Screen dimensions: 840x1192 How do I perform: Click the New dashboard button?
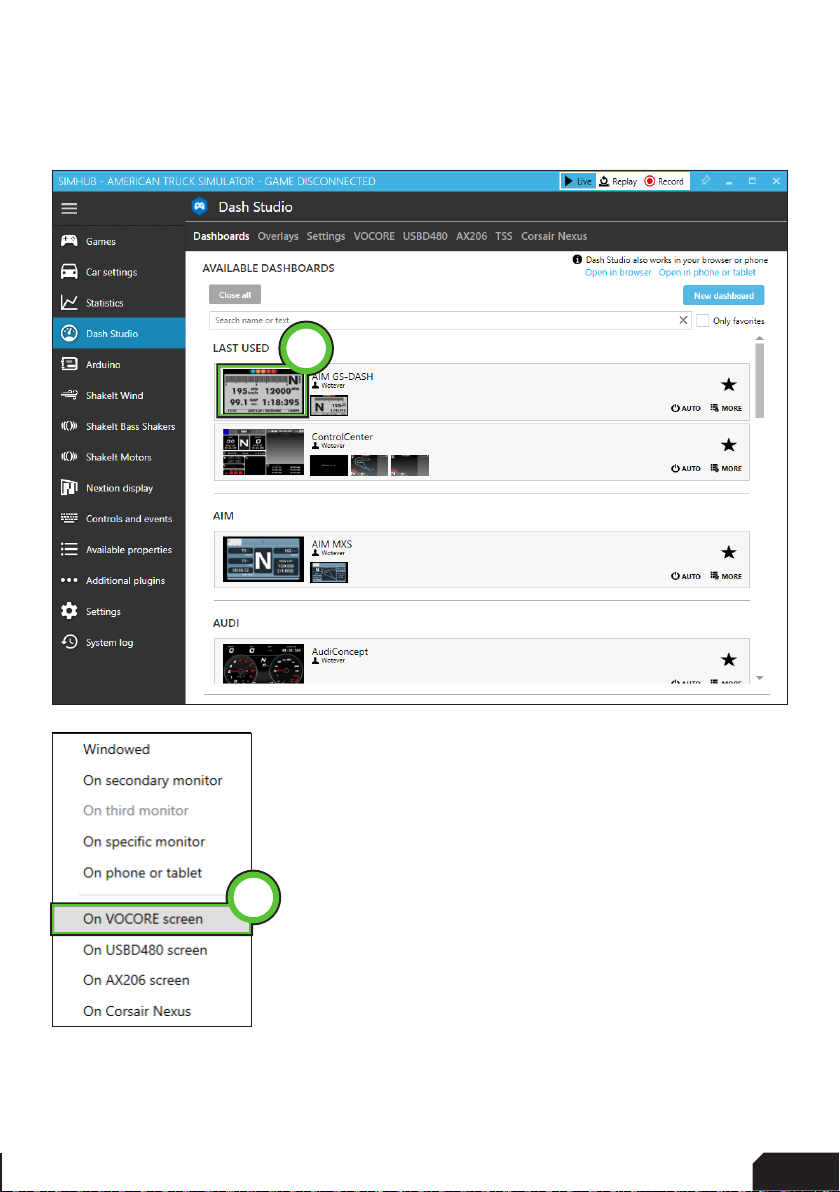[x=724, y=296]
